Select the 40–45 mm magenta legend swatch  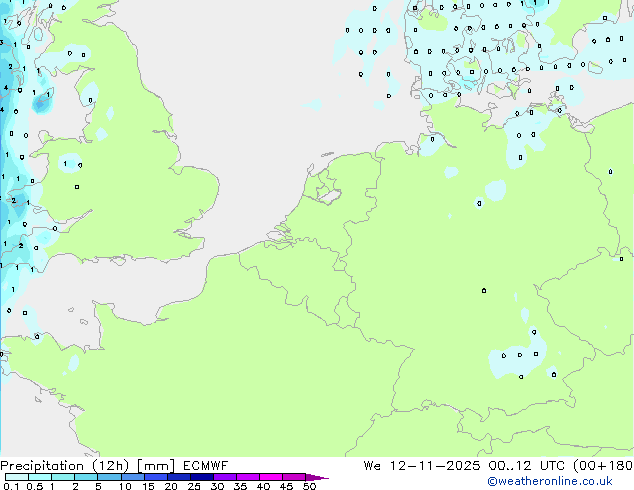click(271, 477)
